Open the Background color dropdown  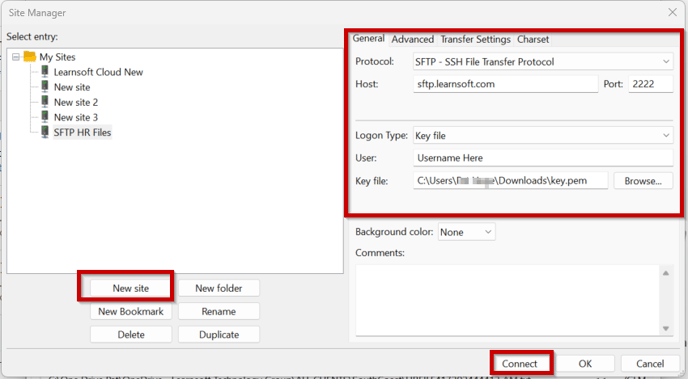tap(466, 232)
